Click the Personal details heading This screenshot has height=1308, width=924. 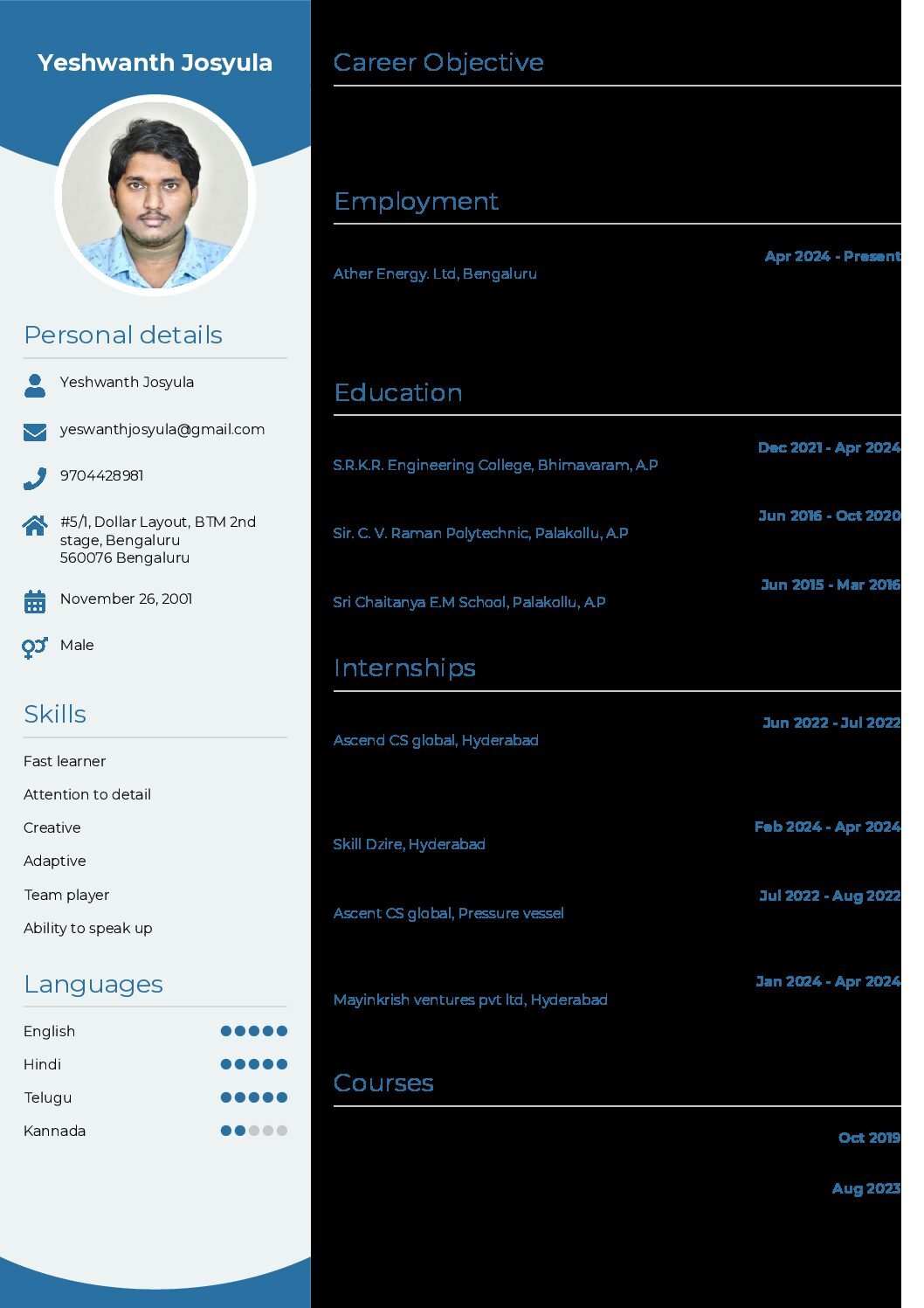[123, 335]
